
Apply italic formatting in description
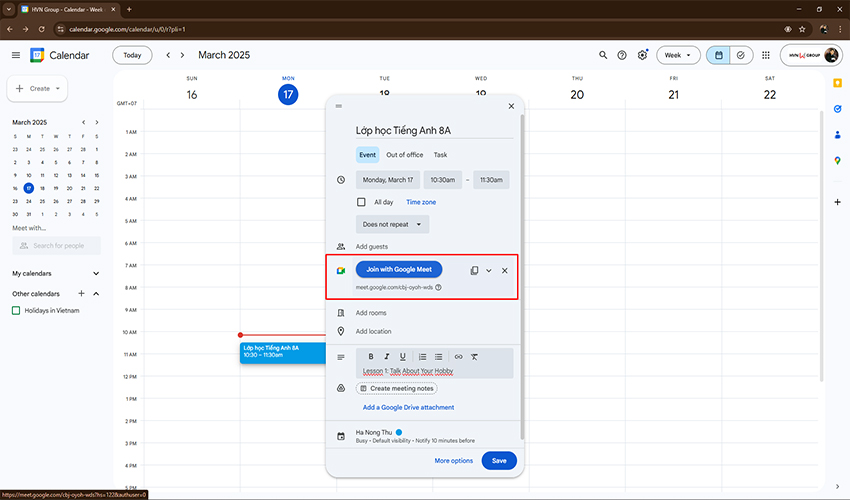coord(387,356)
